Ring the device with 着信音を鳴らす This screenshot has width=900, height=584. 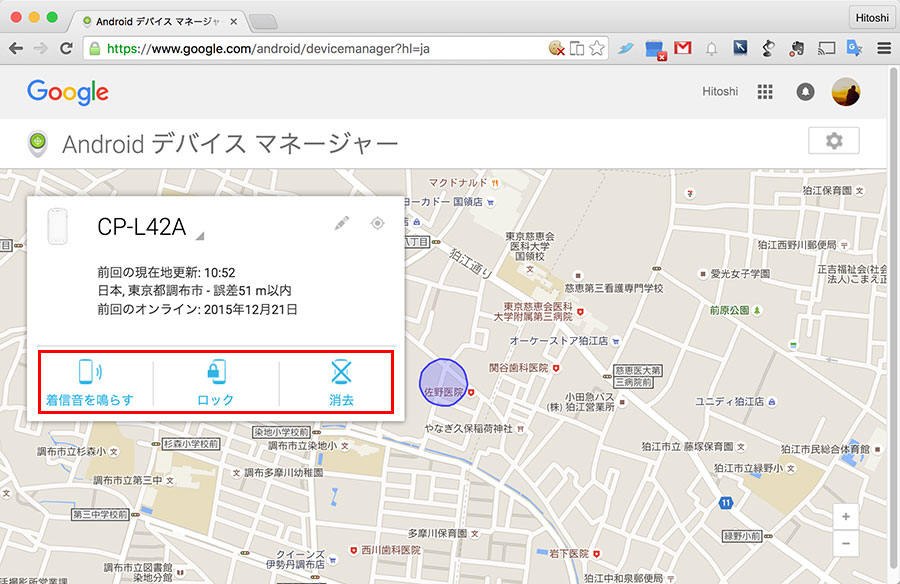pyautogui.click(x=90, y=382)
